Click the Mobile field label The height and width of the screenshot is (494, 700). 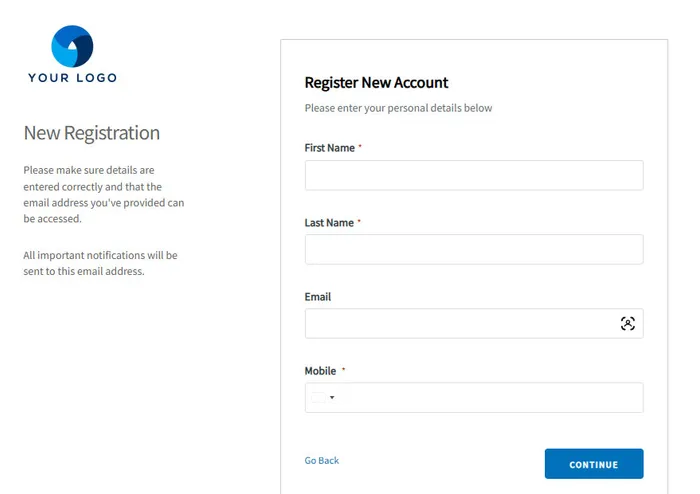(321, 371)
